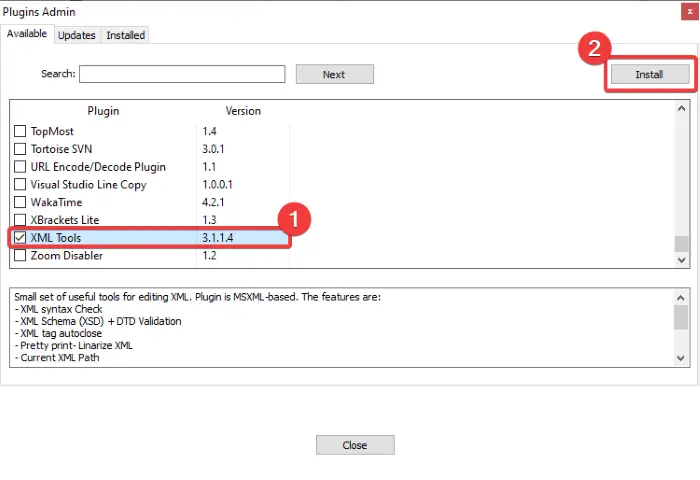Click the 'Small set of useful tools' description line
The height and width of the screenshot is (480, 700).
coord(197,297)
